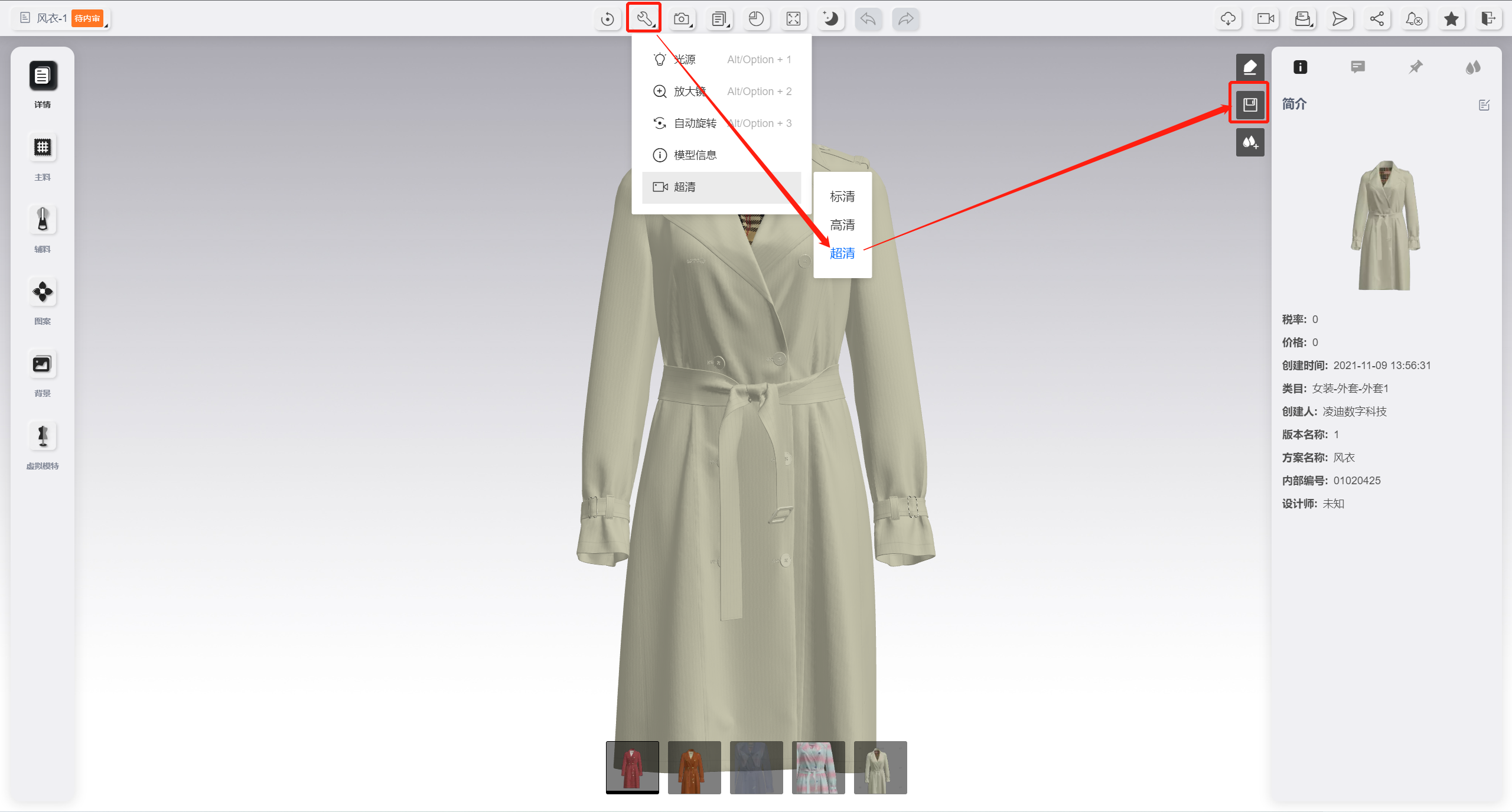Click the undo arrow
Viewport: 1512px width, 812px height.
click(868, 19)
